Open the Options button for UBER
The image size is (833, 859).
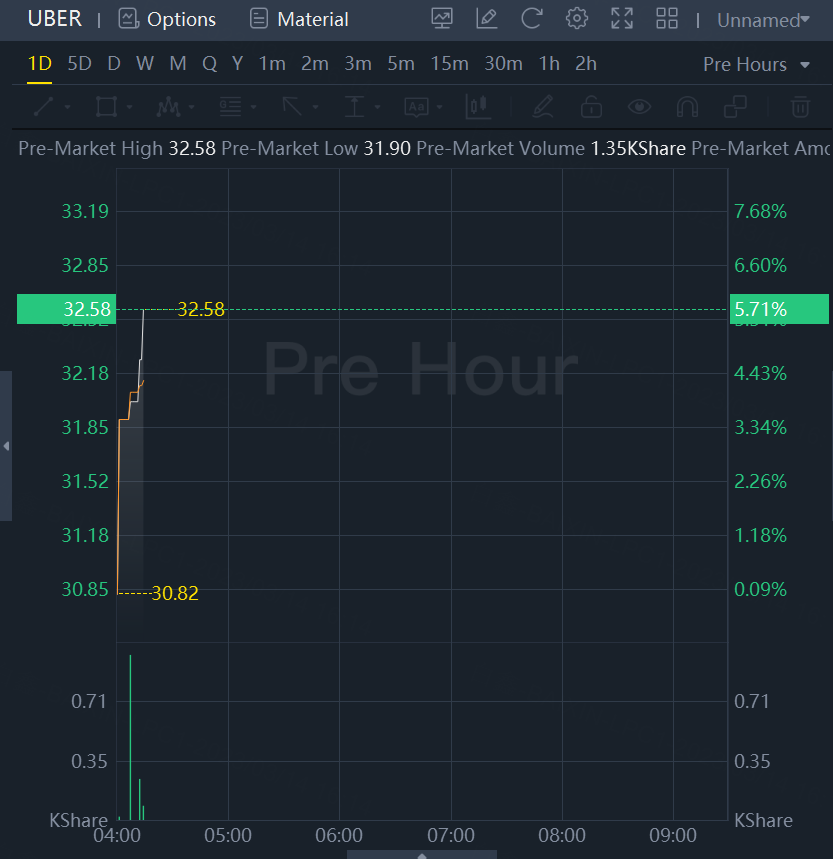(167, 19)
